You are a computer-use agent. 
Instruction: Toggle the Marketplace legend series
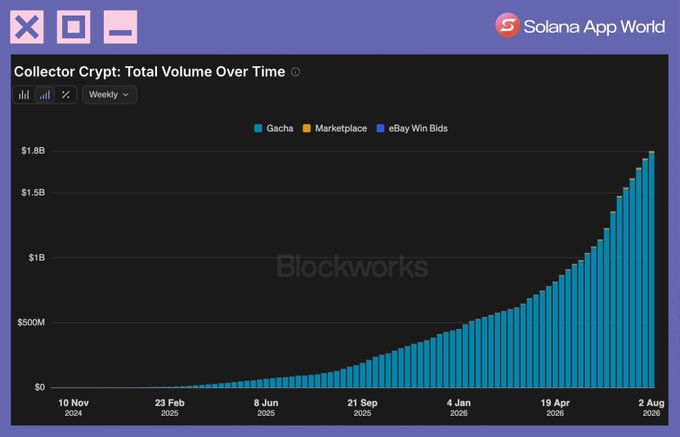(x=335, y=128)
